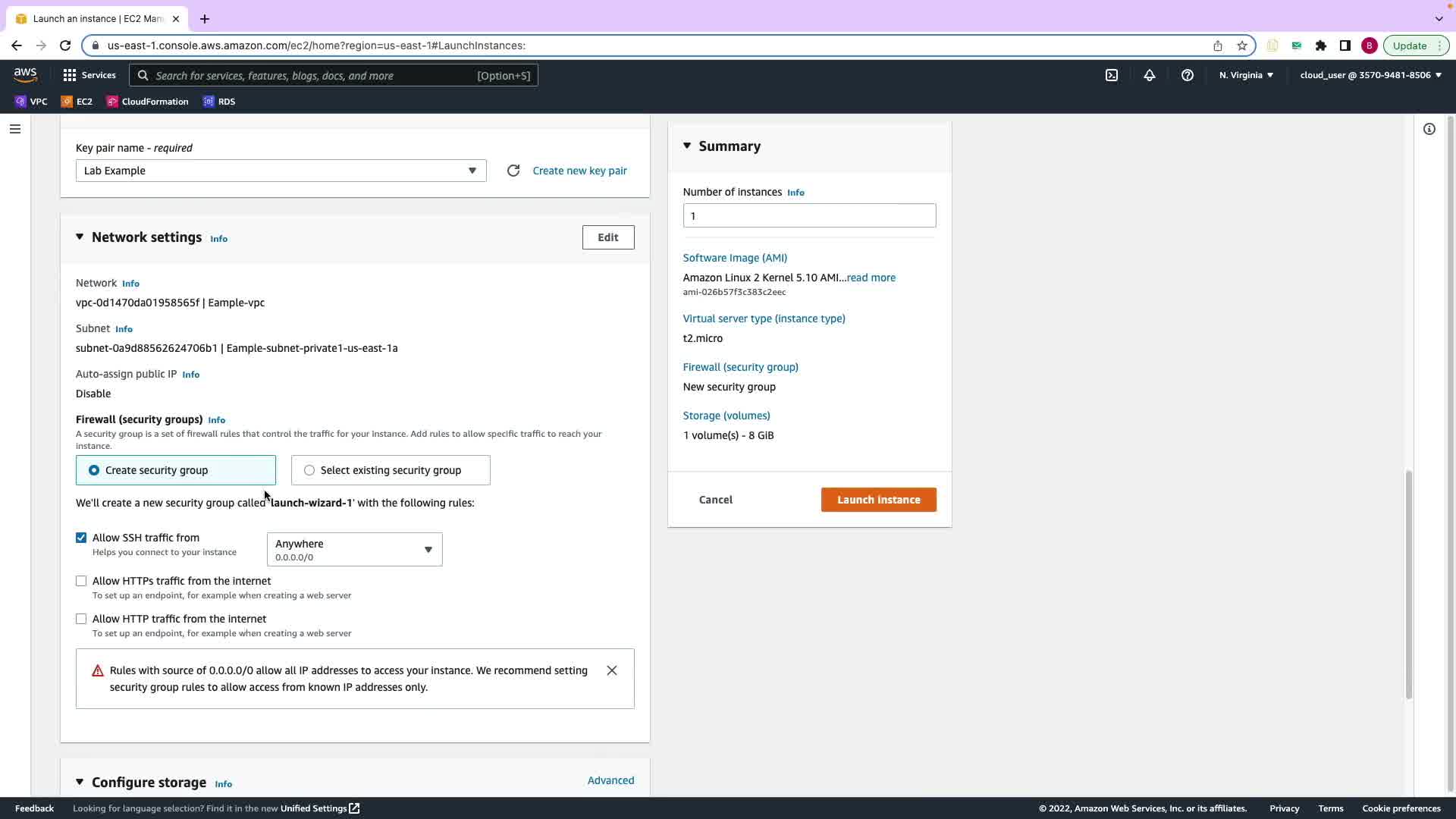Click the help question mark icon
This screenshot has height=819, width=1456.
(x=1188, y=75)
